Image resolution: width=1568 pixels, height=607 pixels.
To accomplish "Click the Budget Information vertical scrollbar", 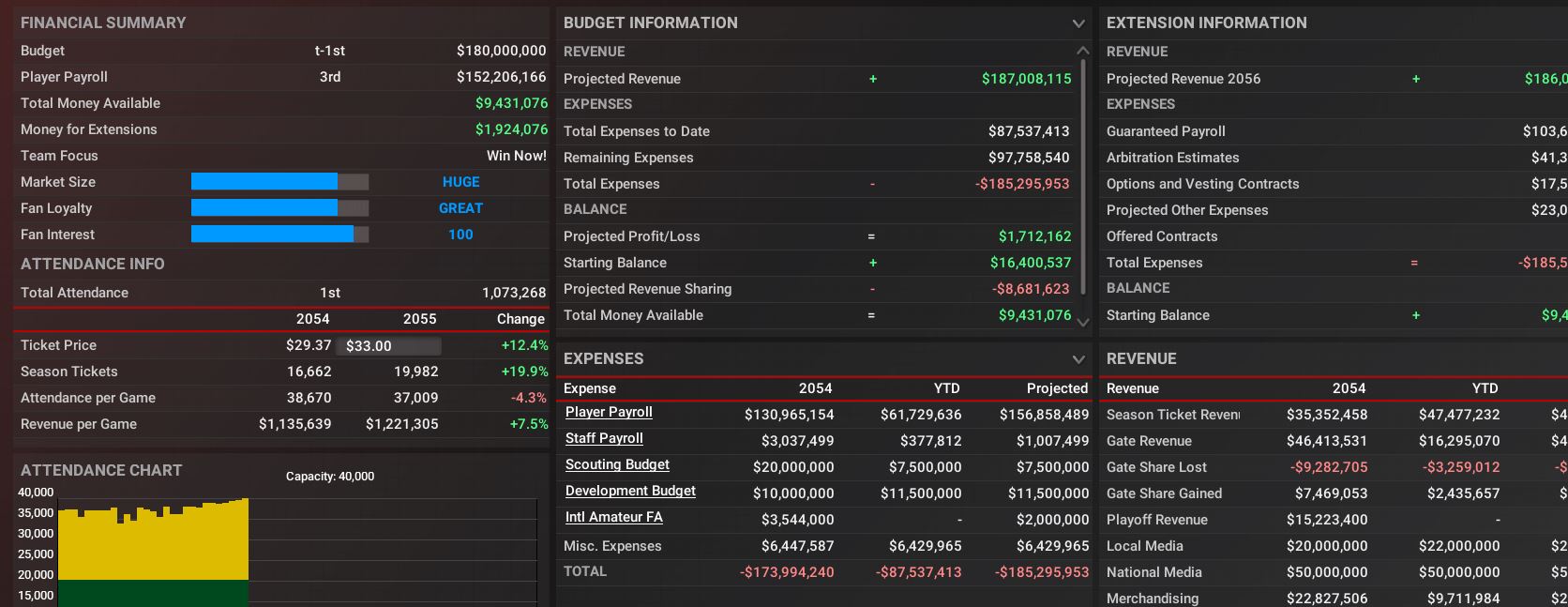I will pyautogui.click(x=1083, y=178).
